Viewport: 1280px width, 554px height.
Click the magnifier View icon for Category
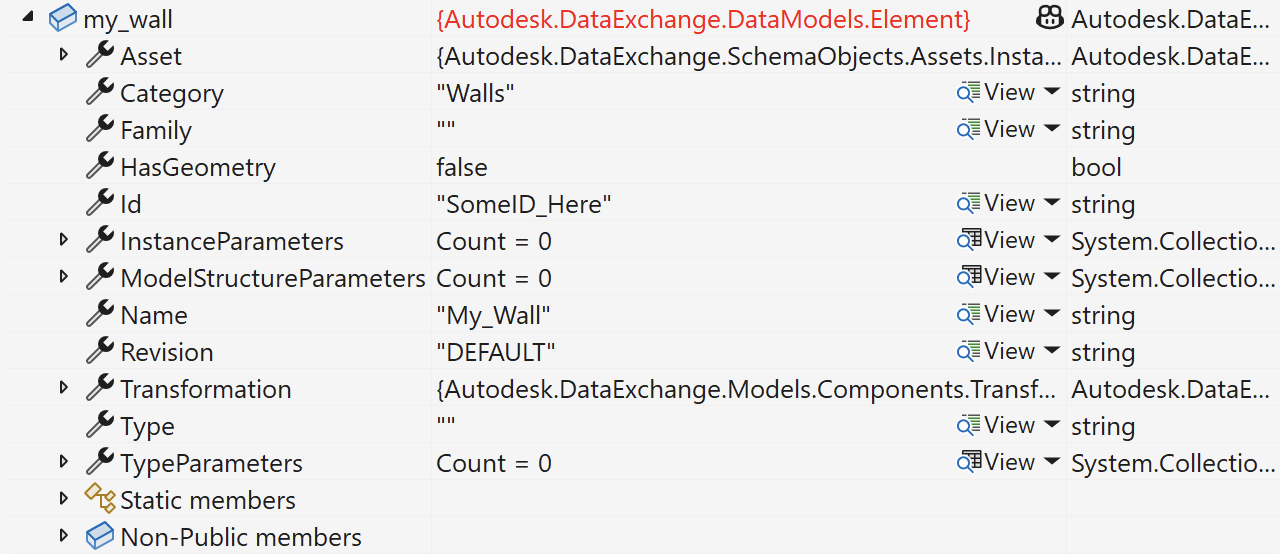point(969,92)
